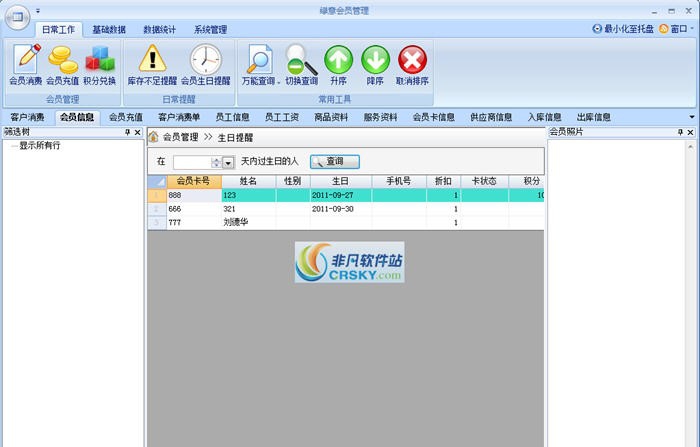The height and width of the screenshot is (447, 700).
Task: Select card number 777 cell
Action: tap(194, 222)
